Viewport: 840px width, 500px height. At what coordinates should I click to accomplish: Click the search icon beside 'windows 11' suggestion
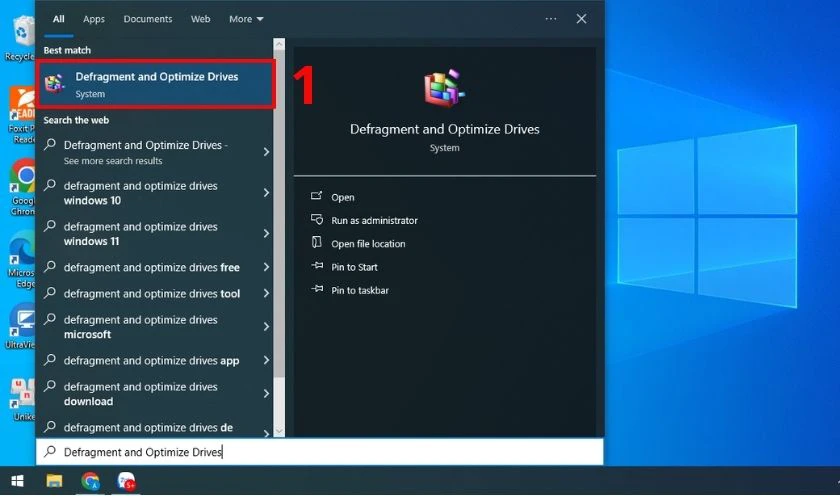(50, 226)
